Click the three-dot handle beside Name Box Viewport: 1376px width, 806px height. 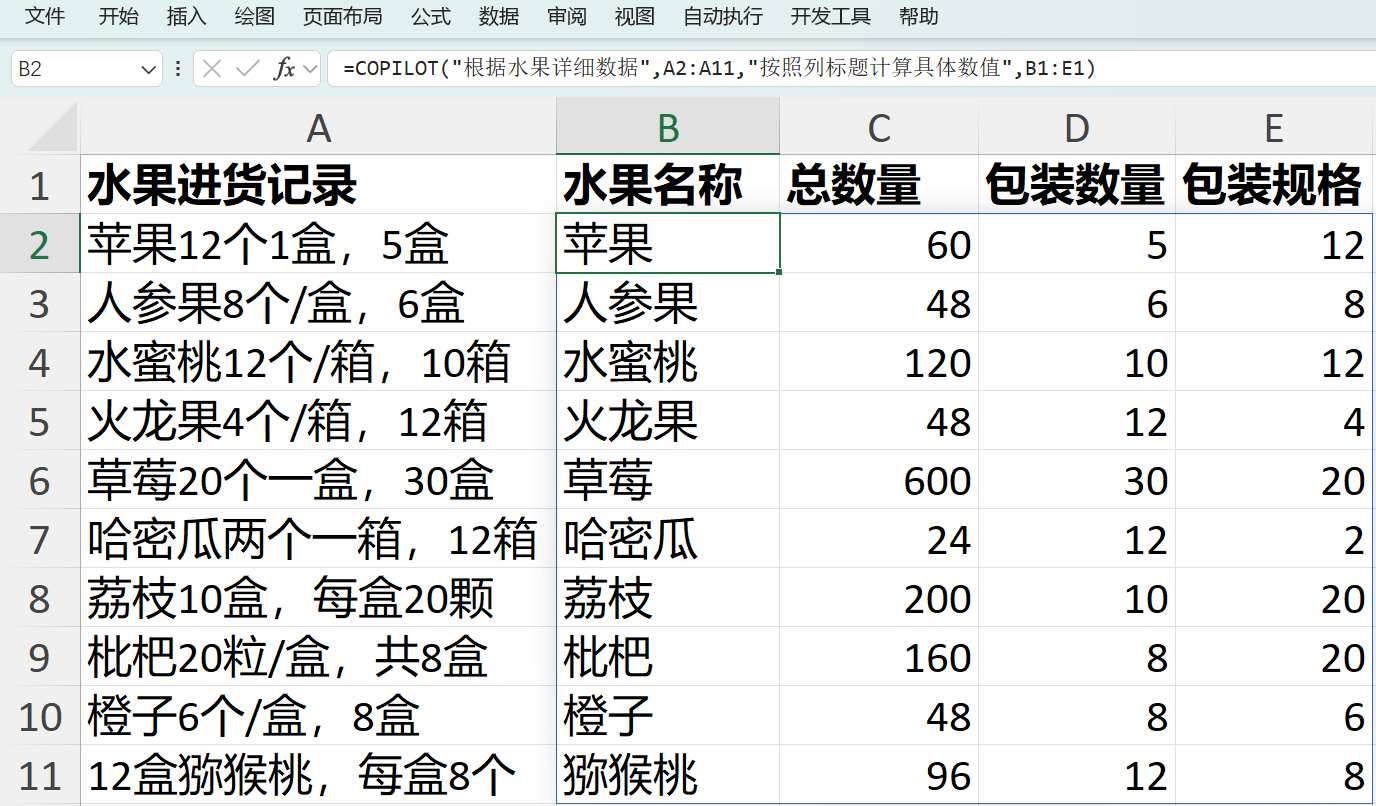pyautogui.click(x=178, y=69)
